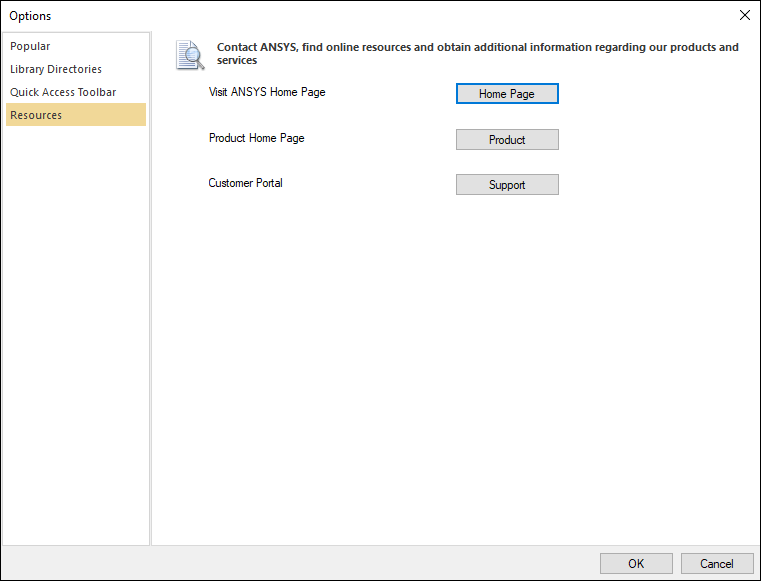Launch the Support customer portal button
Screen dimensions: 761x581
(507, 184)
